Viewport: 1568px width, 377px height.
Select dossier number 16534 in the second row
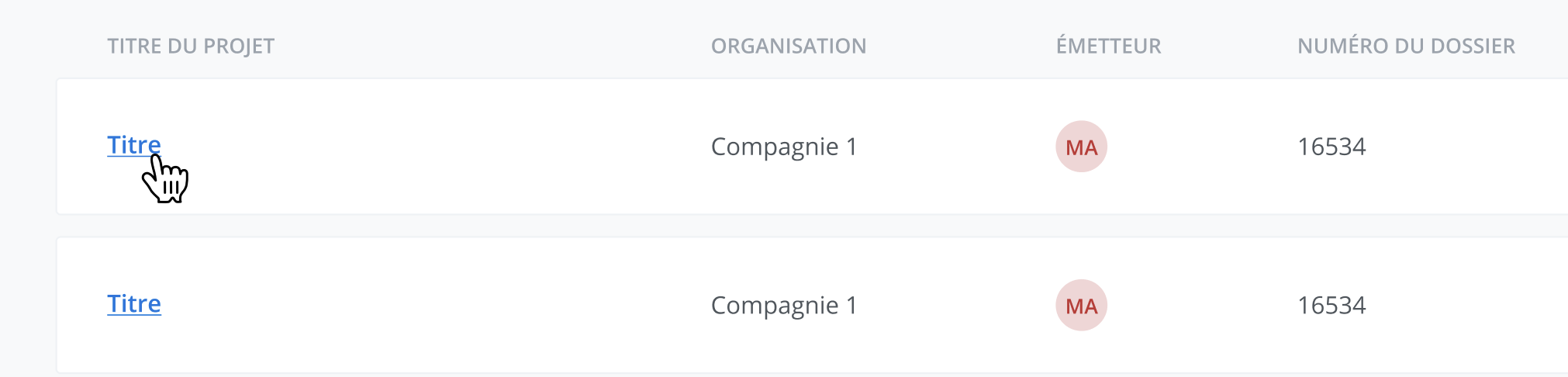point(1331,306)
